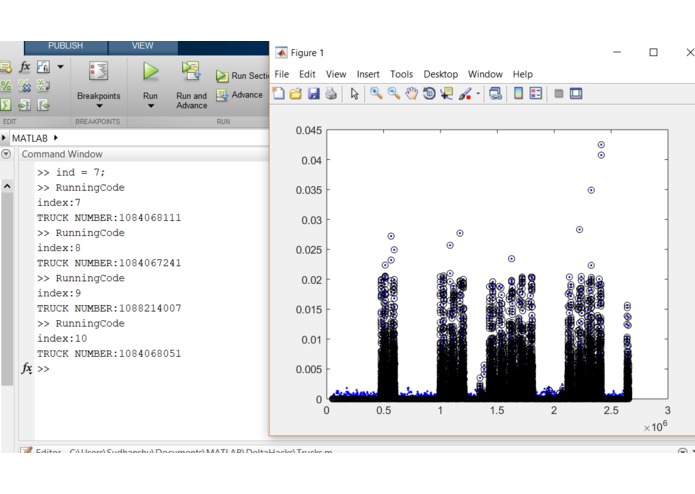Click the New Figure icon in the Figure toolbar
The image size is (695, 494).
[279, 93]
